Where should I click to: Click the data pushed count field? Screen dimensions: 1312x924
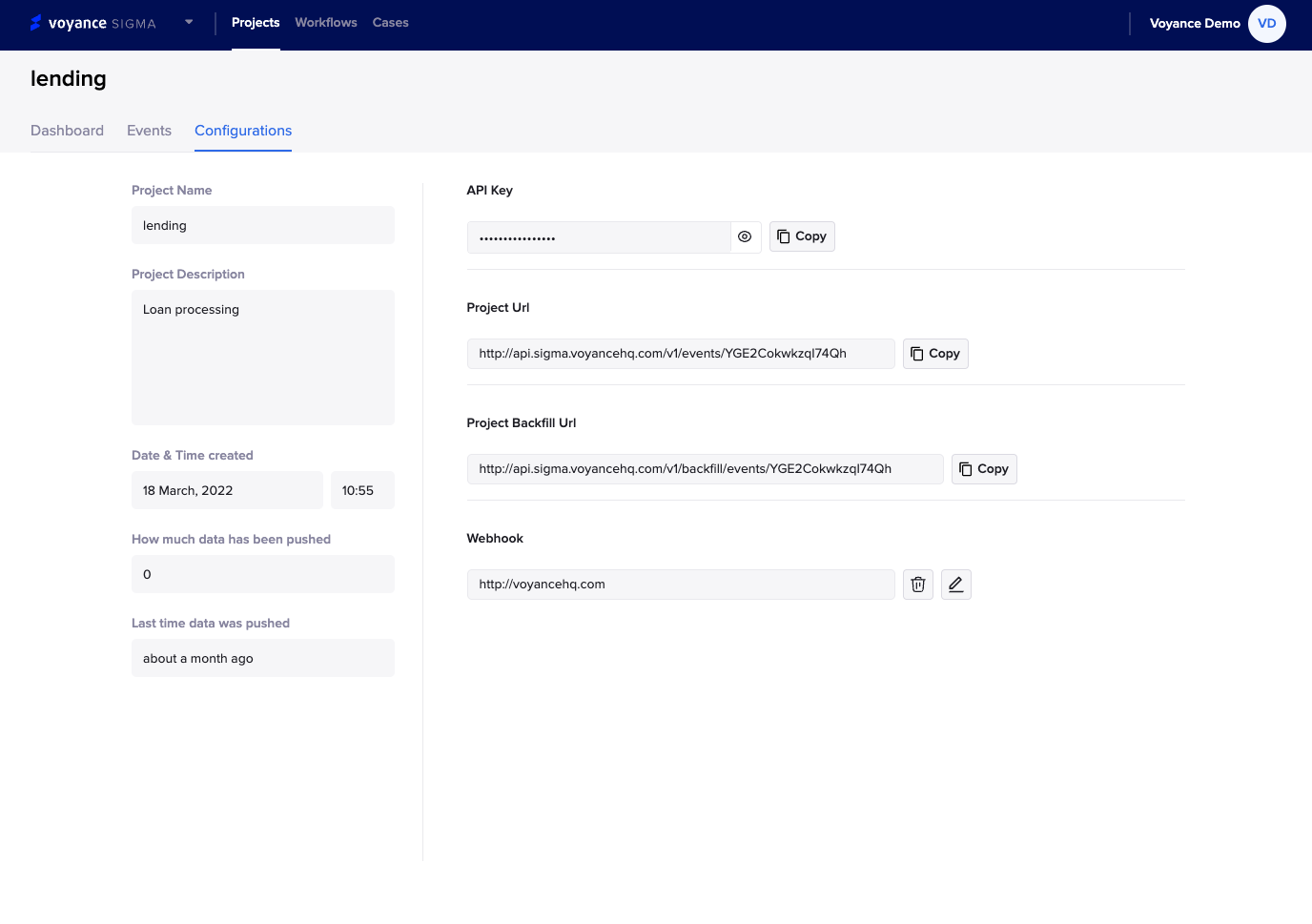click(263, 574)
